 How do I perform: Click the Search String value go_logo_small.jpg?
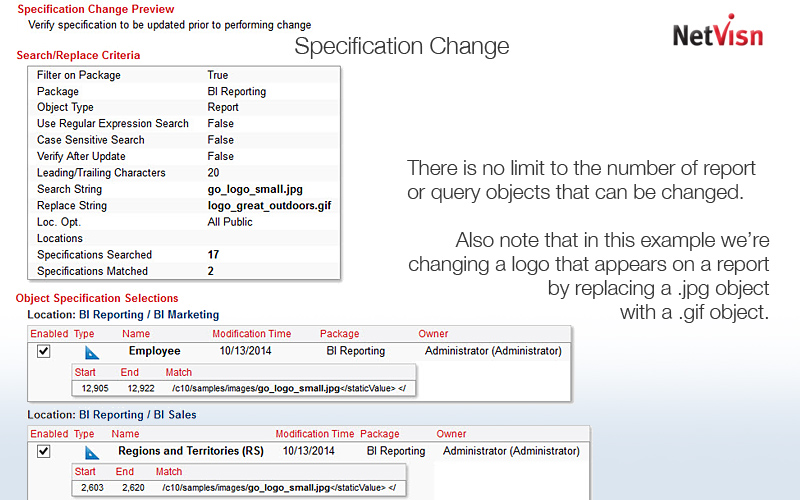255,189
